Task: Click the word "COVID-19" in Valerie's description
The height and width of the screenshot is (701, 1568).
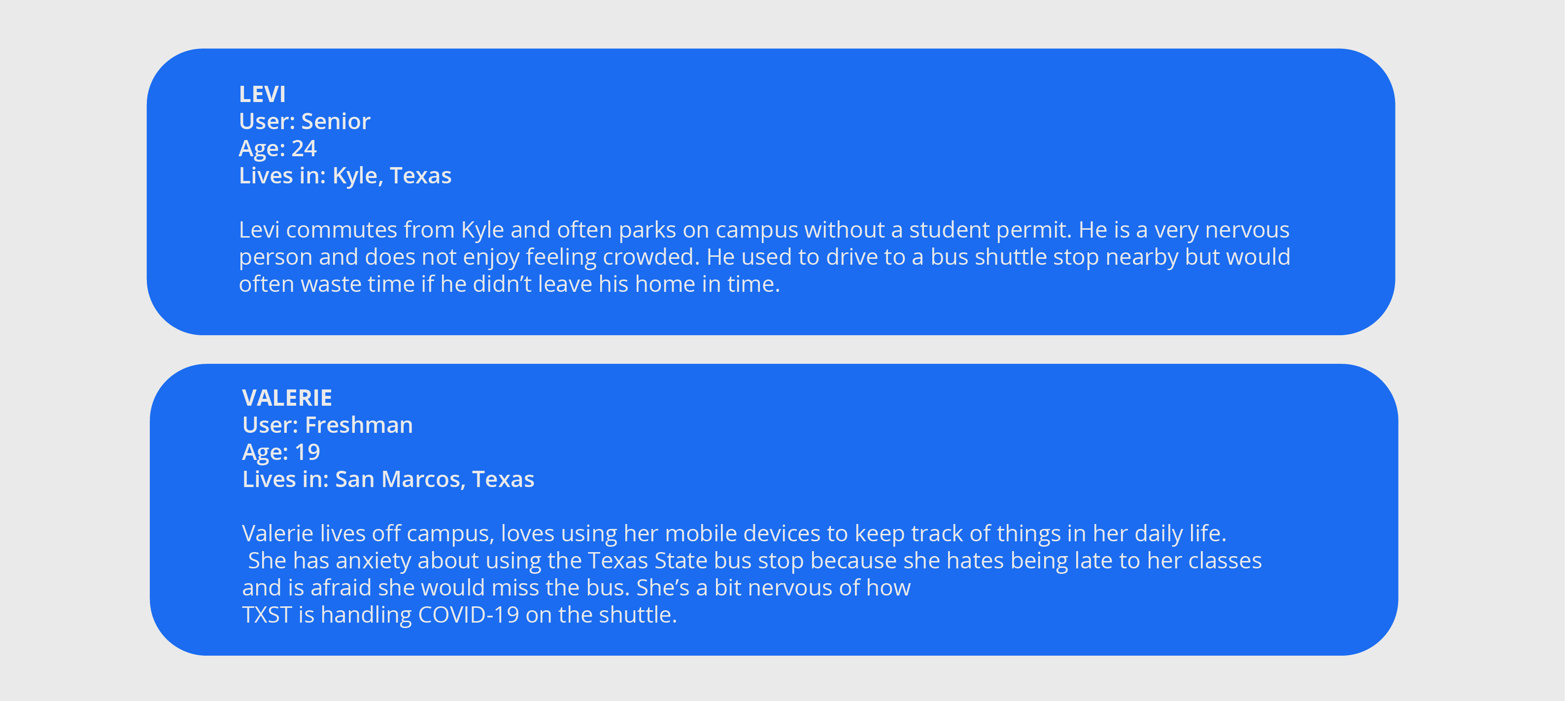Action: (x=468, y=615)
